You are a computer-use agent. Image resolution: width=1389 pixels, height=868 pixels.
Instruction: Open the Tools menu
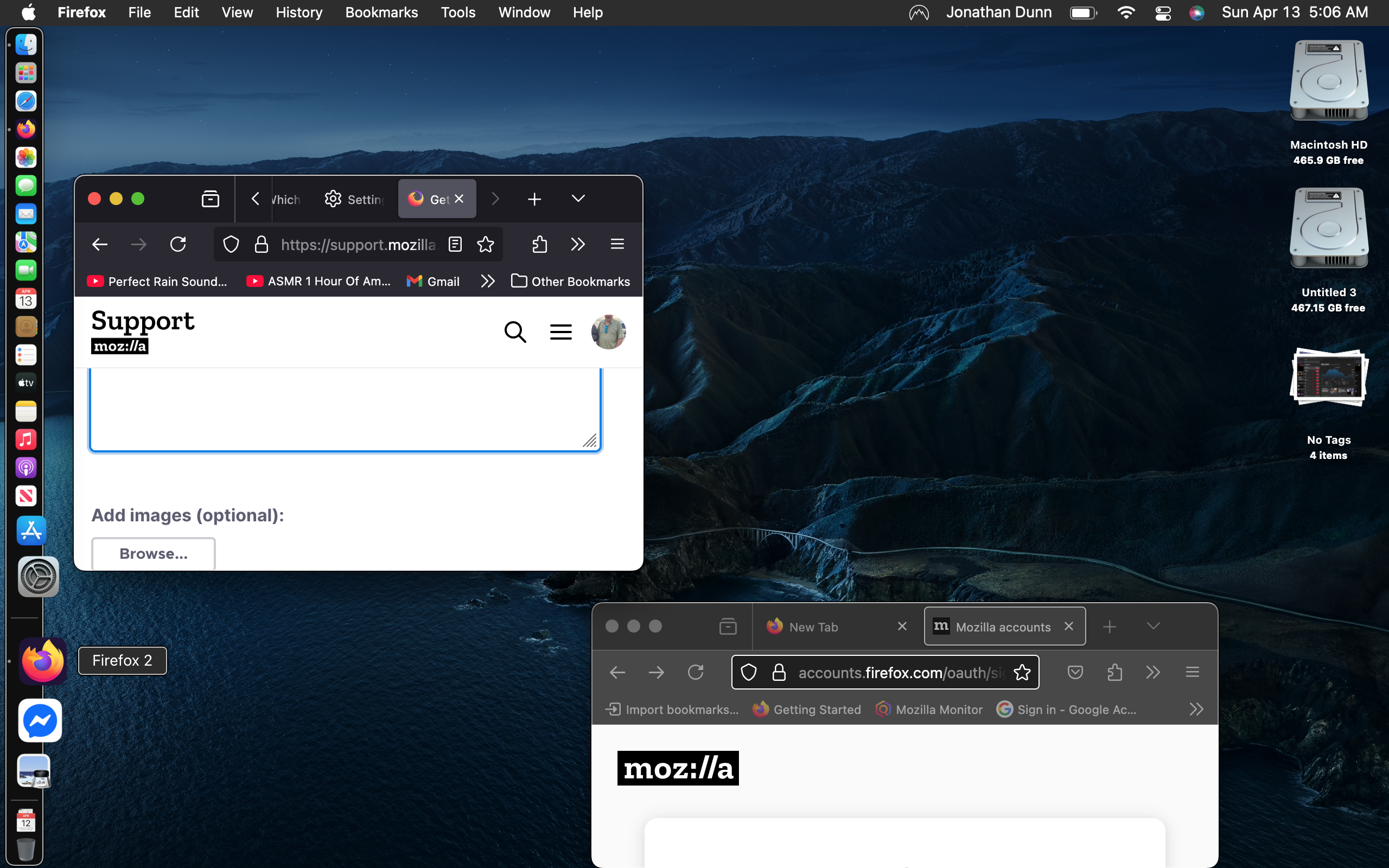tap(458, 12)
